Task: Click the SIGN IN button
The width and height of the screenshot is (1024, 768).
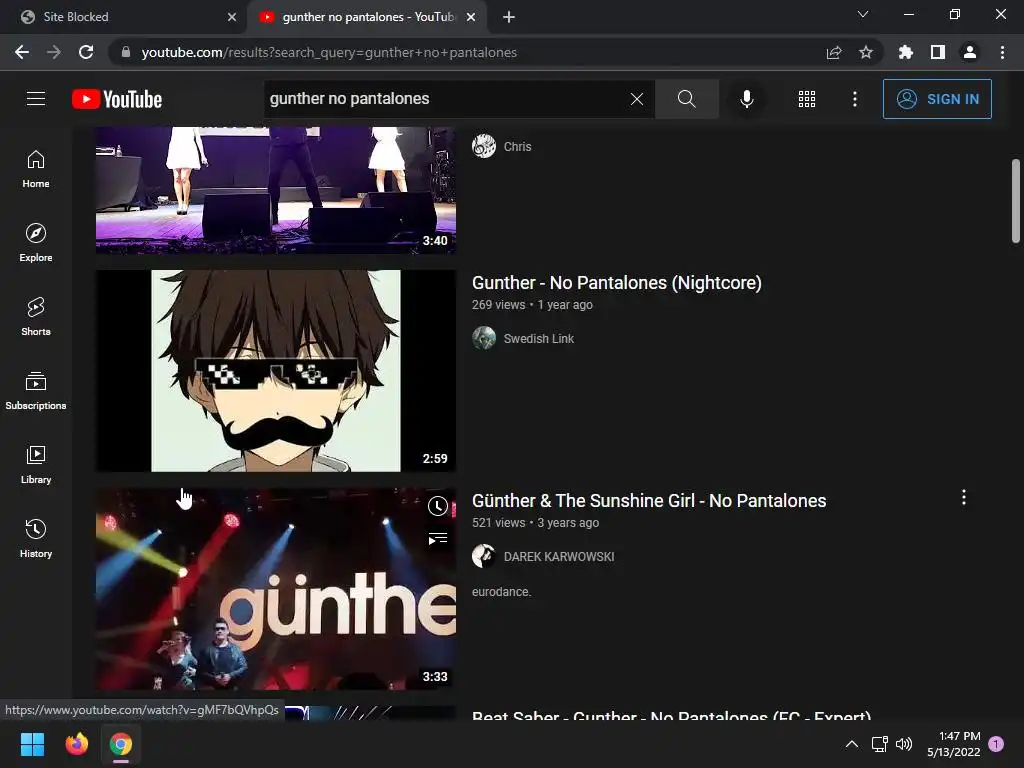Action: [937, 99]
